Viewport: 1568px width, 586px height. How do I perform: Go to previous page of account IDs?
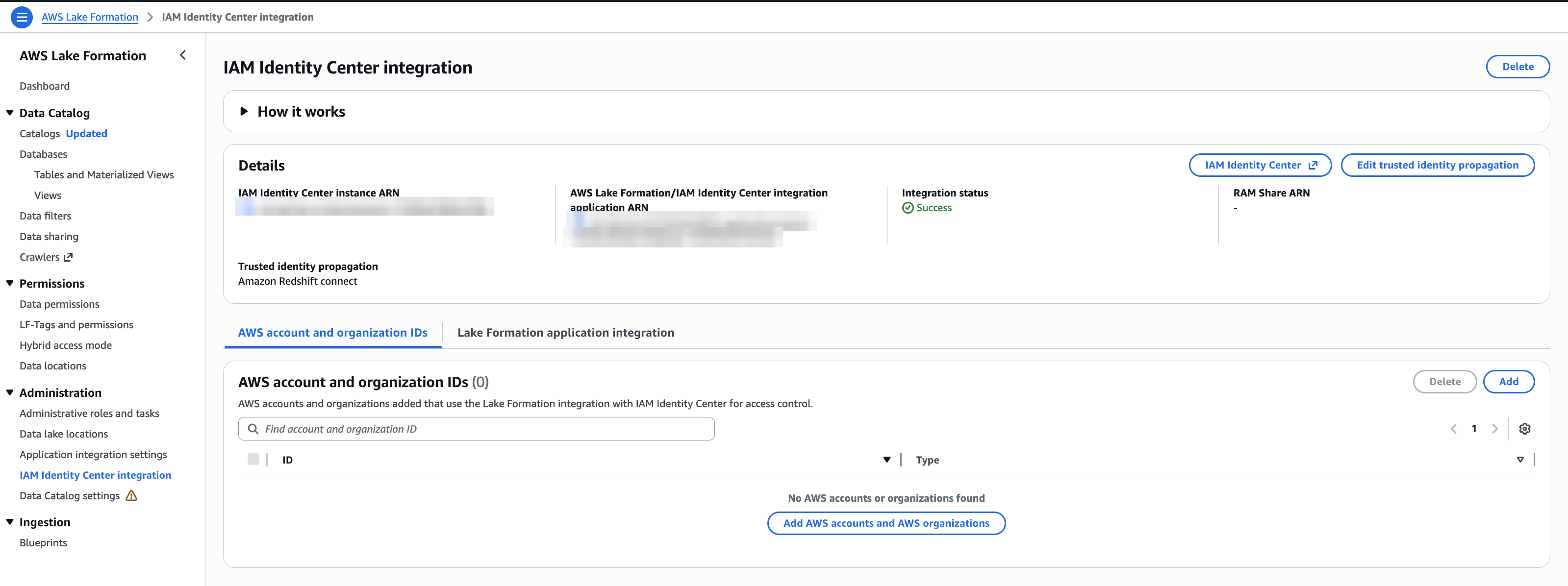click(x=1454, y=429)
